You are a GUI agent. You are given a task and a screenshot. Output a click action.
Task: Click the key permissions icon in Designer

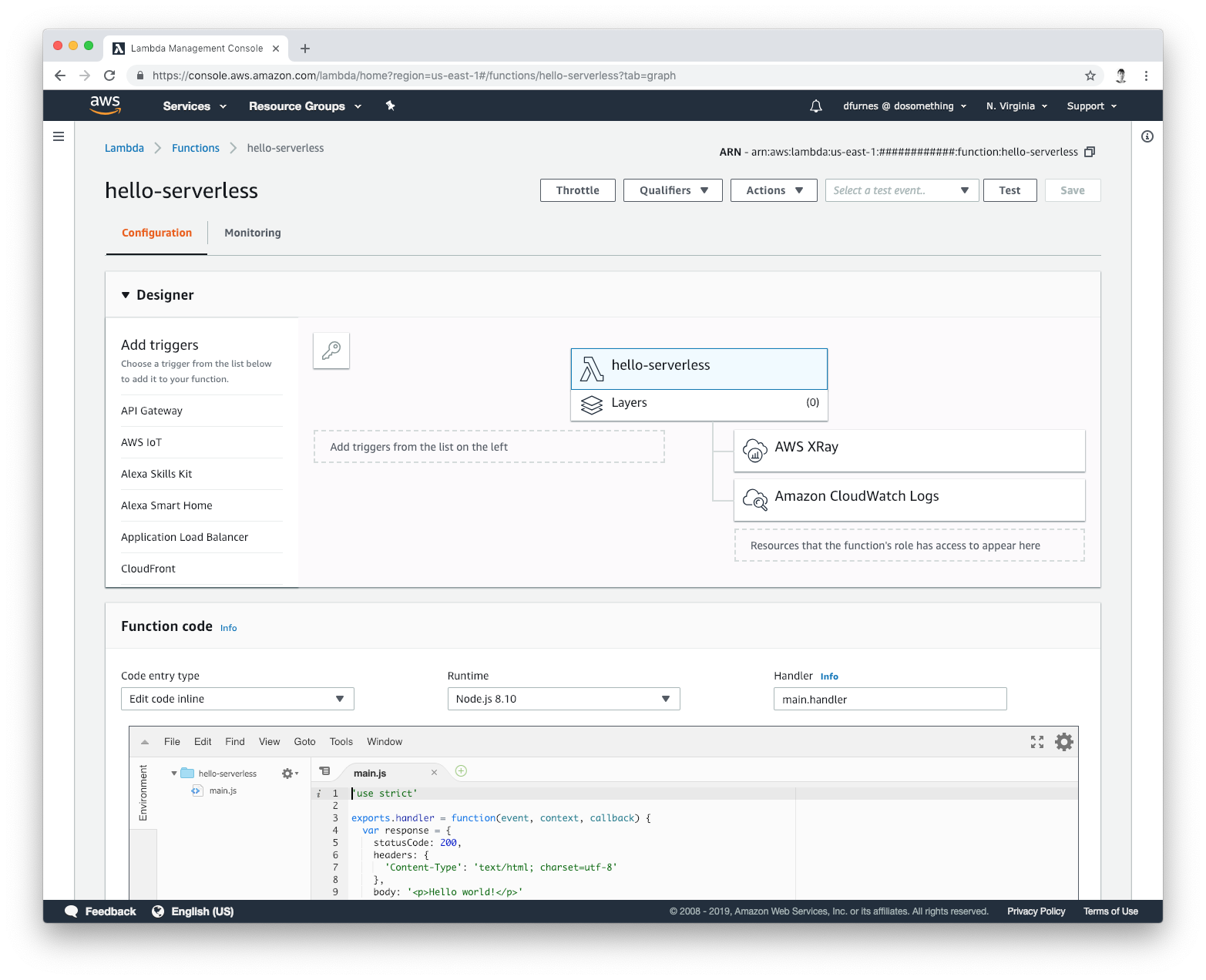click(331, 351)
